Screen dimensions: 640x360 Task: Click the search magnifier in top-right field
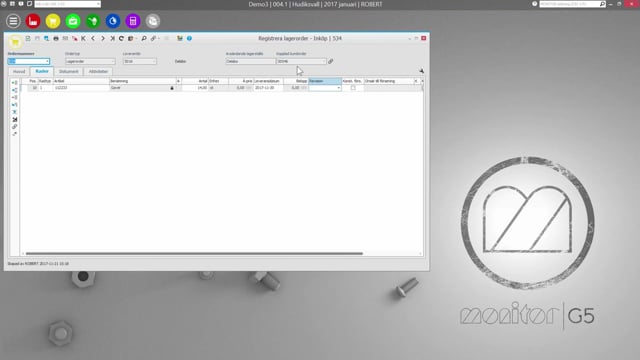[602, 4]
